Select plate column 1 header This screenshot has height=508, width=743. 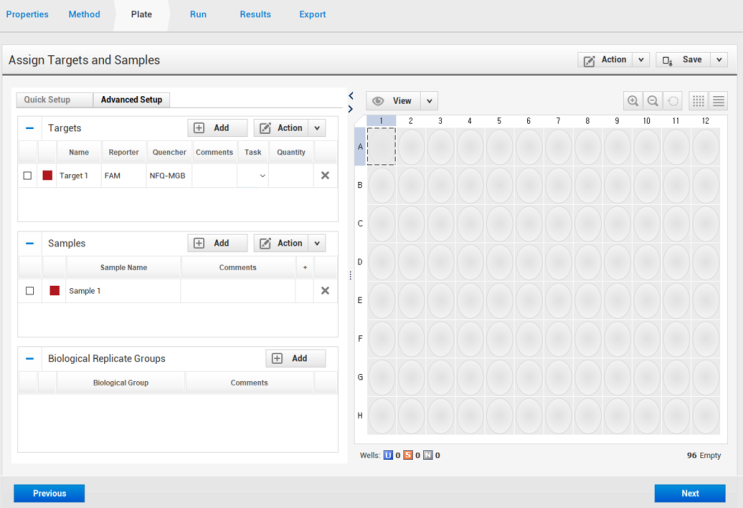[x=381, y=121]
